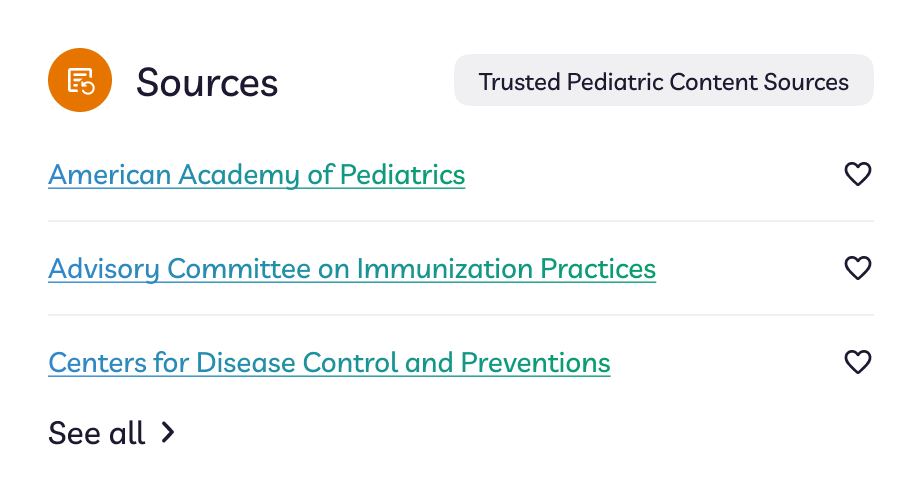This screenshot has width=922, height=504.
Task: Tap the heart icon on the middle source row
Action: (x=858, y=268)
